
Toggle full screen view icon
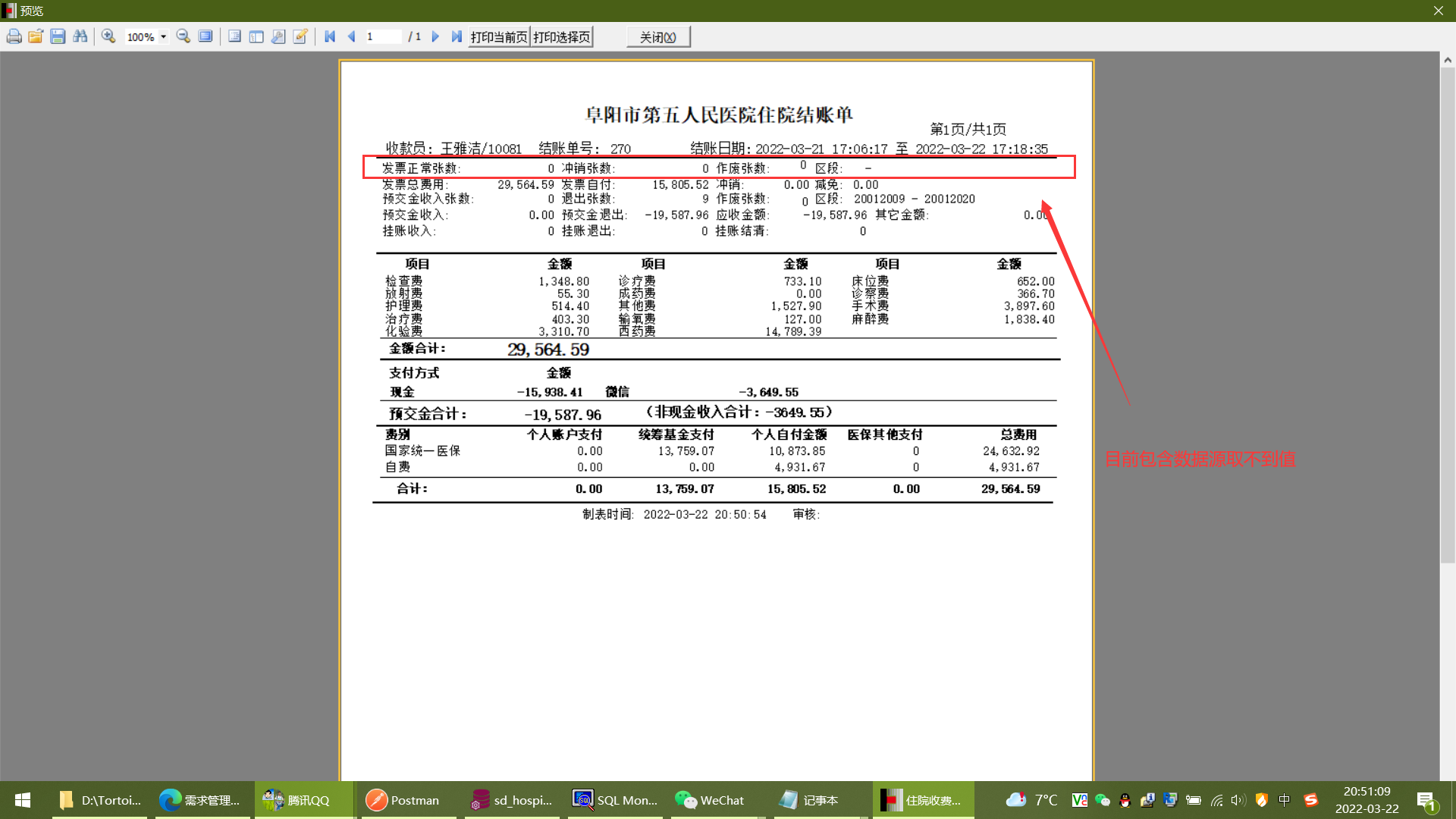(206, 36)
